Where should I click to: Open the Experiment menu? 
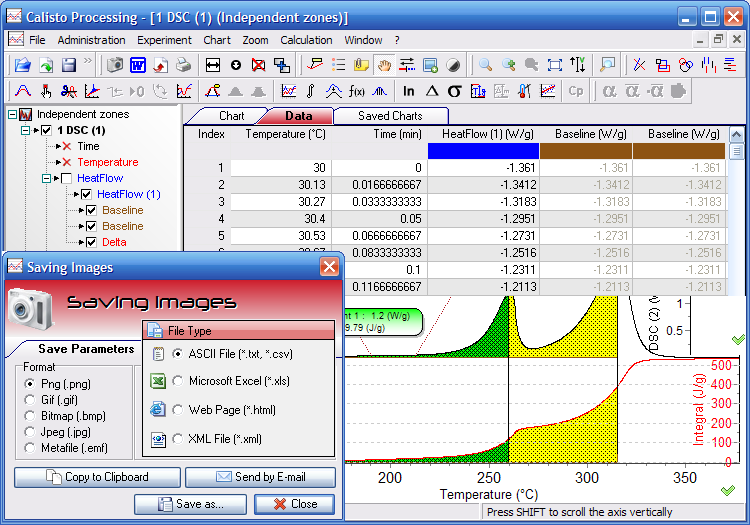[164, 40]
